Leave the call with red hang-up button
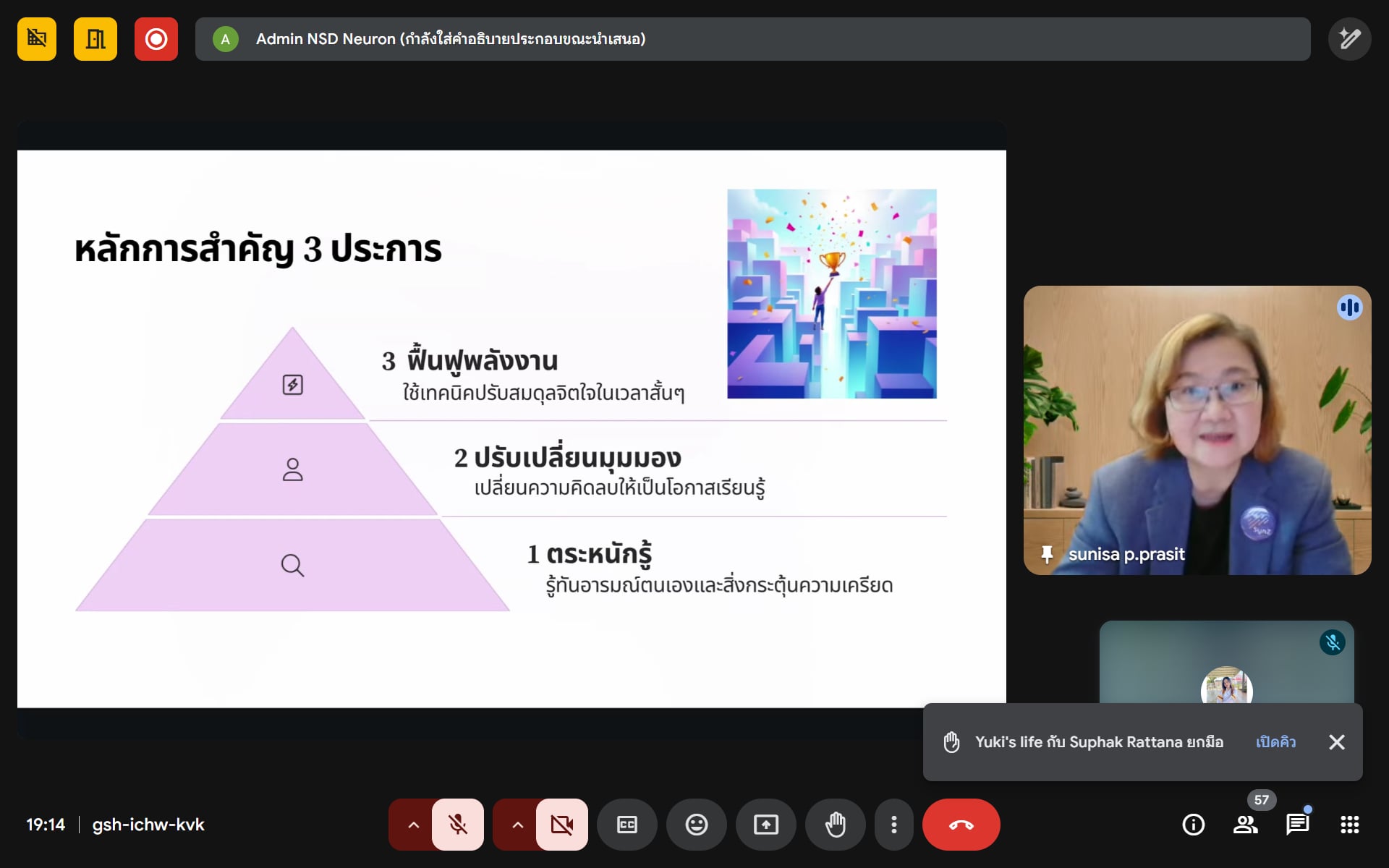This screenshot has width=1389, height=868. [961, 825]
